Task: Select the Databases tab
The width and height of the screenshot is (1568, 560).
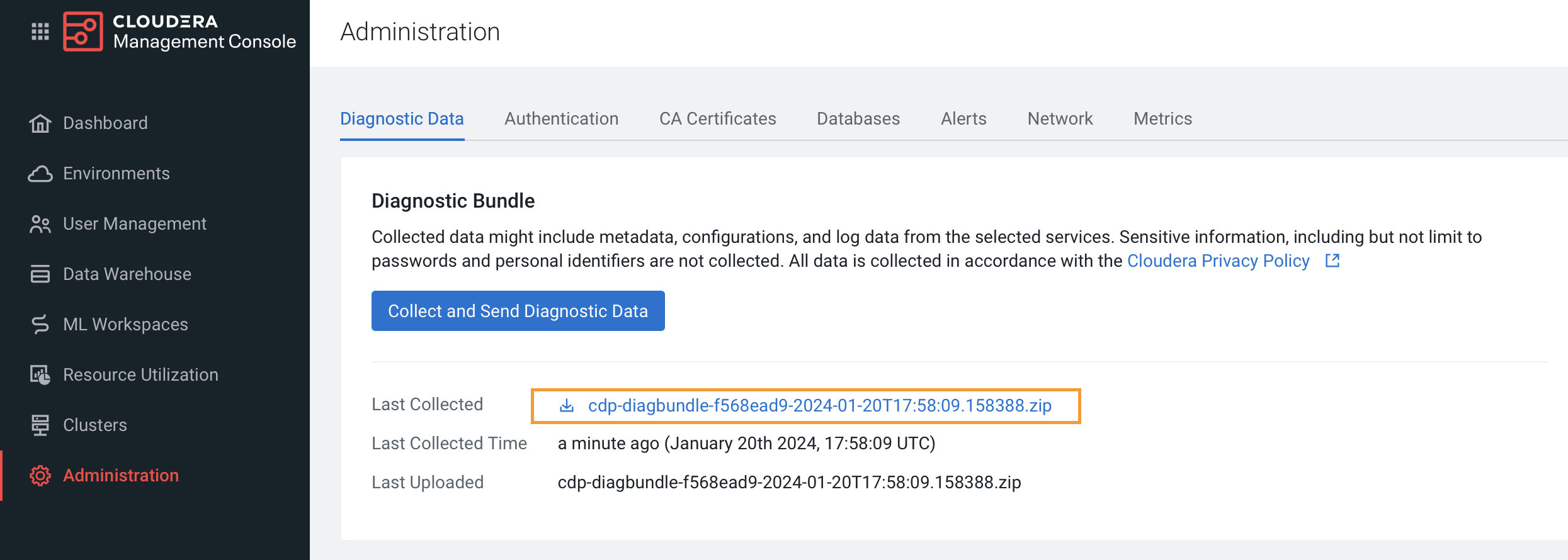Action: click(x=858, y=119)
